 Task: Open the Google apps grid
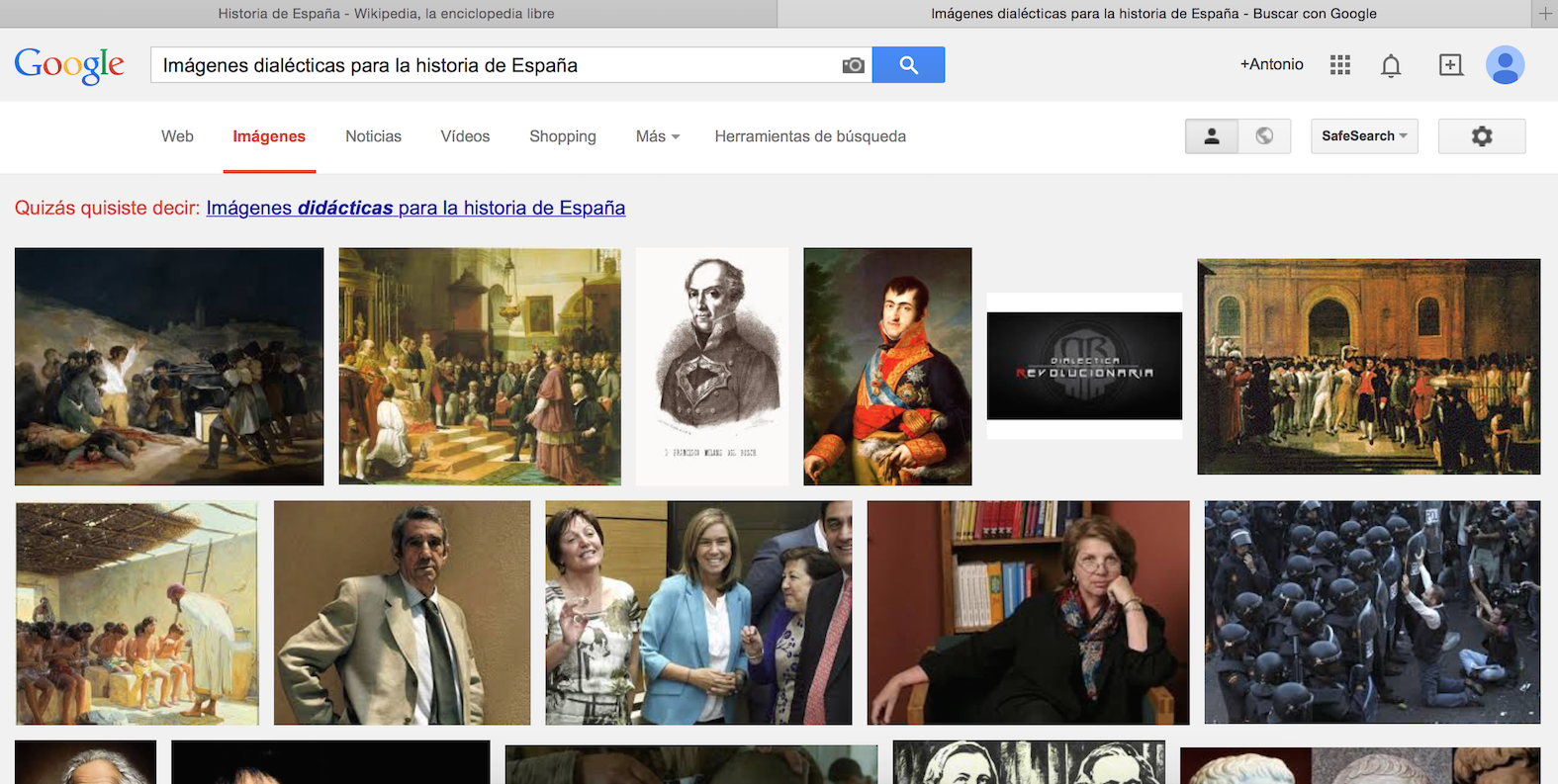1339,65
